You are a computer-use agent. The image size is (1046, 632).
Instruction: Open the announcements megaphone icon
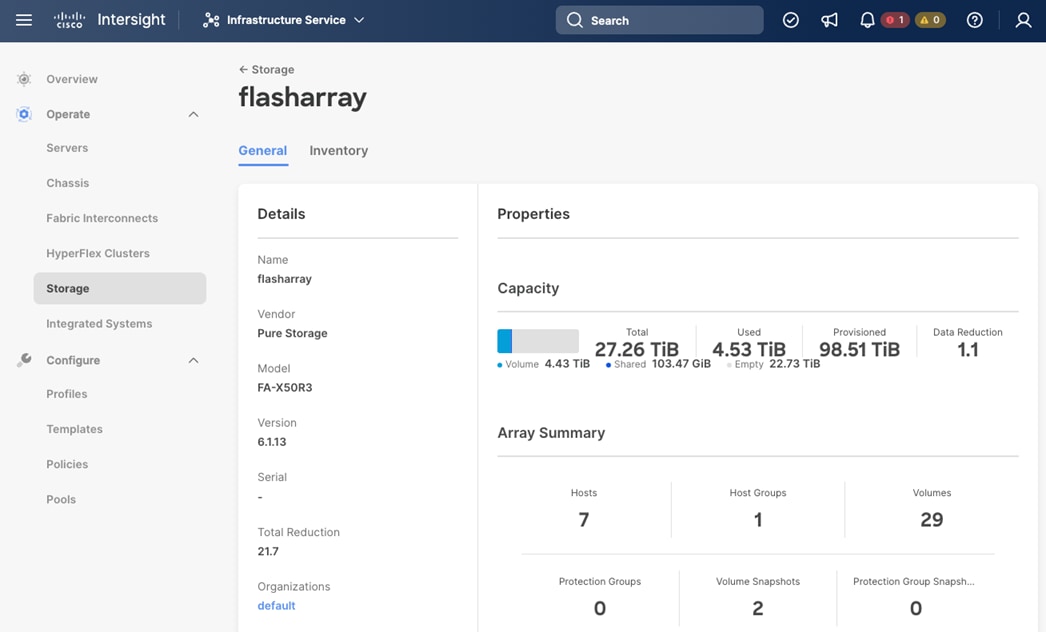(829, 20)
